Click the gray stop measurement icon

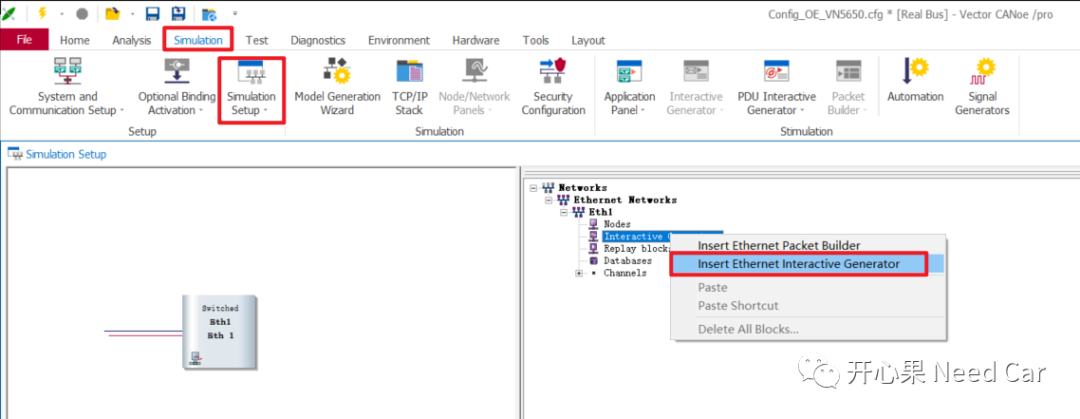click(x=82, y=14)
